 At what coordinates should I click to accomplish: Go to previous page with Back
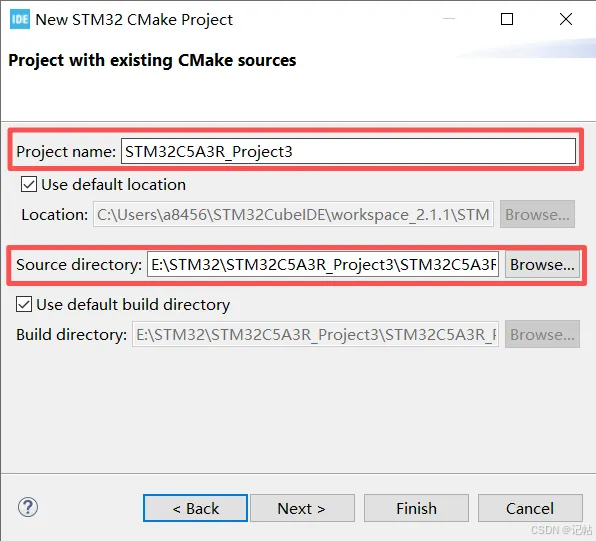point(195,508)
